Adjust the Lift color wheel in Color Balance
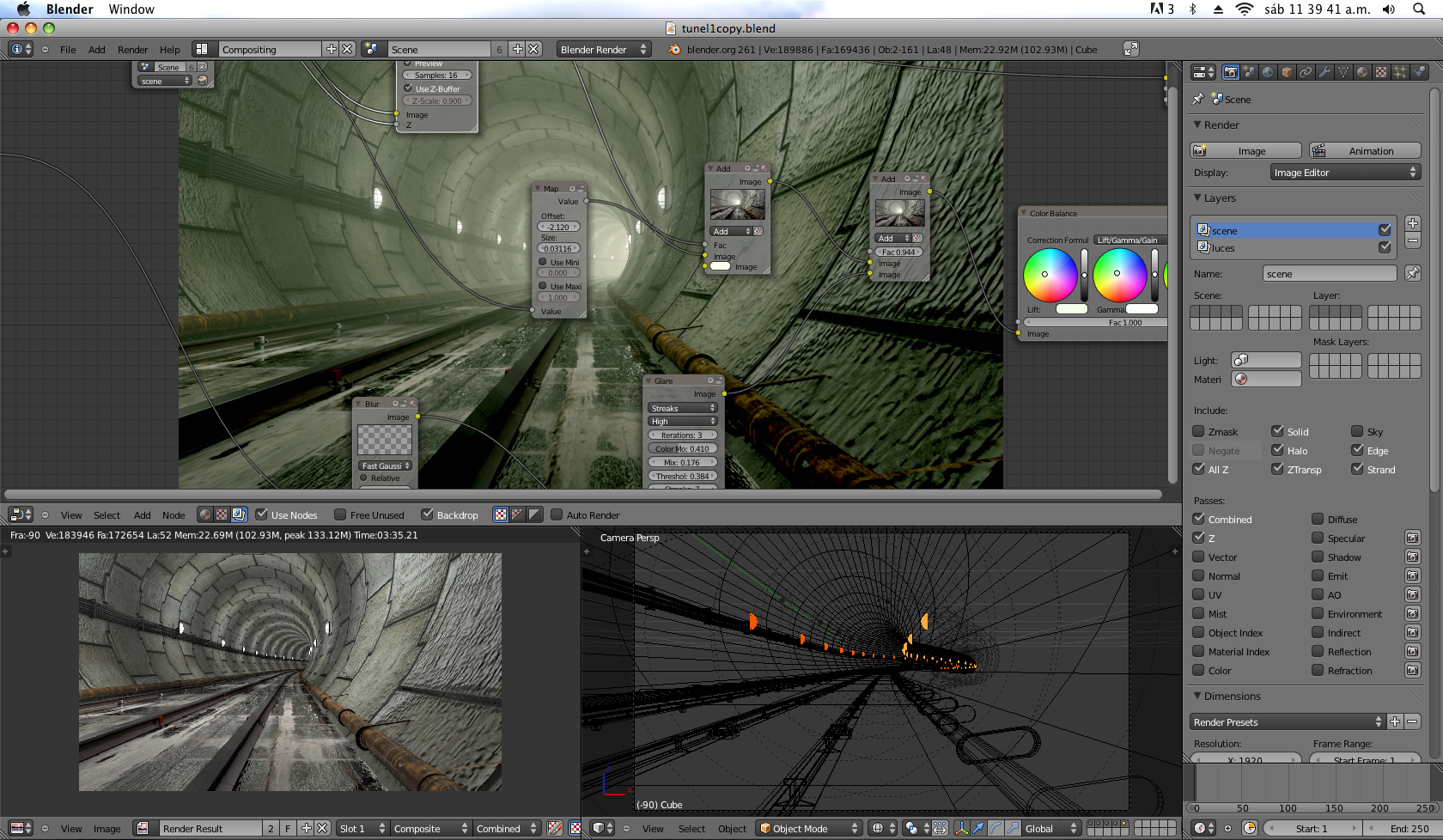Image resolution: width=1443 pixels, height=840 pixels. [x=1050, y=275]
